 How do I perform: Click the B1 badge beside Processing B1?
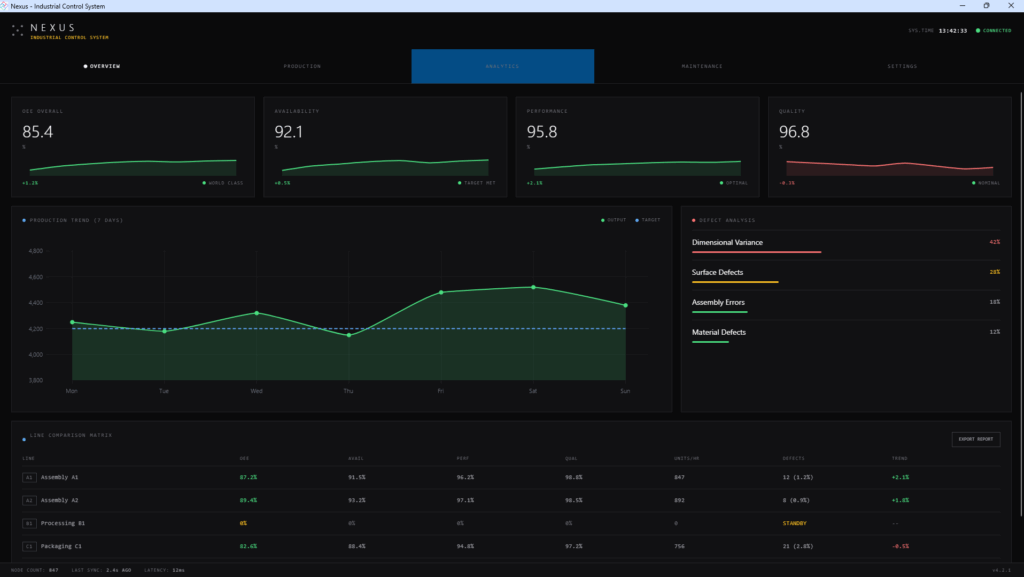[x=29, y=523]
